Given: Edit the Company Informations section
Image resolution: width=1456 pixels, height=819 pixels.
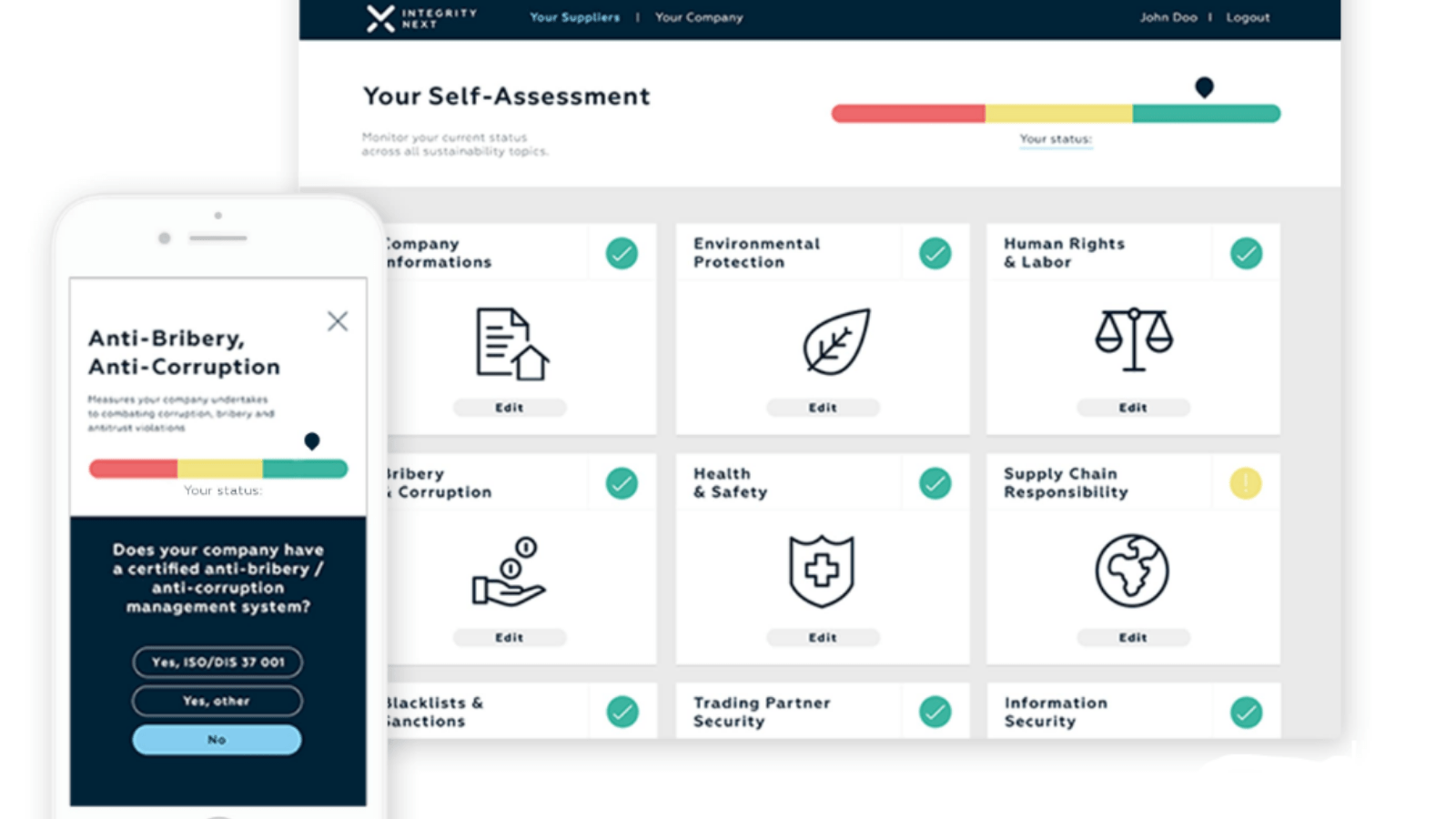Looking at the screenshot, I should (510, 408).
